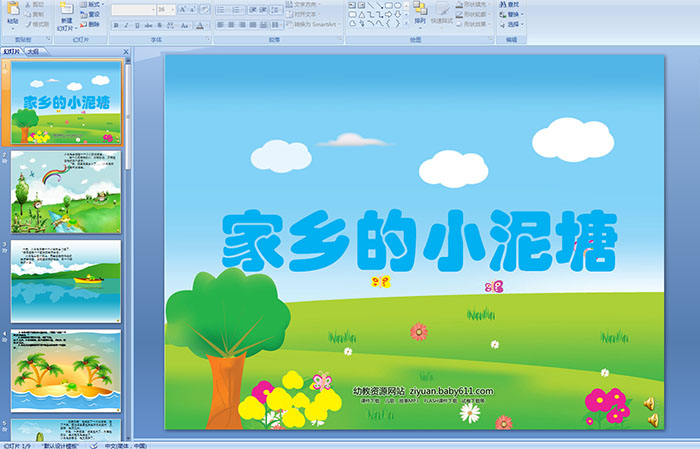Justify paragraph text
The width and height of the screenshot is (700, 449).
coord(253,25)
